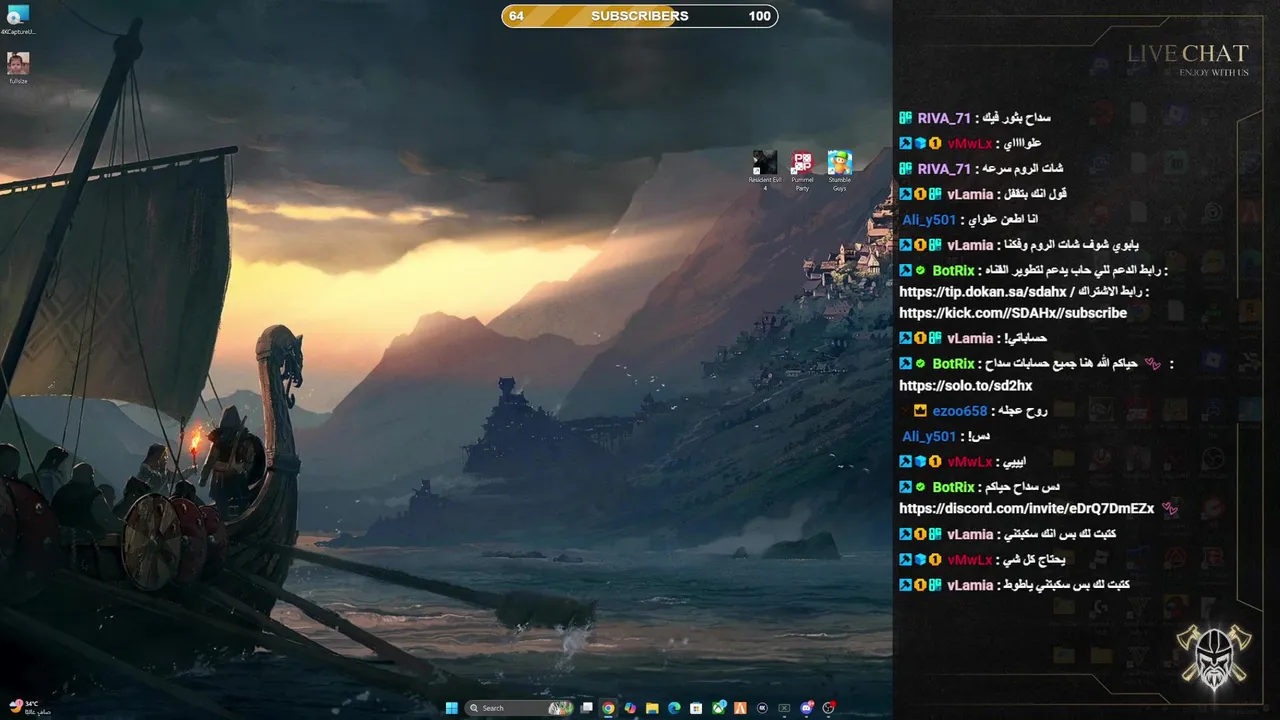The image size is (1280, 720).
Task: Click the subscriber goal number 100
Action: pyautogui.click(x=759, y=16)
